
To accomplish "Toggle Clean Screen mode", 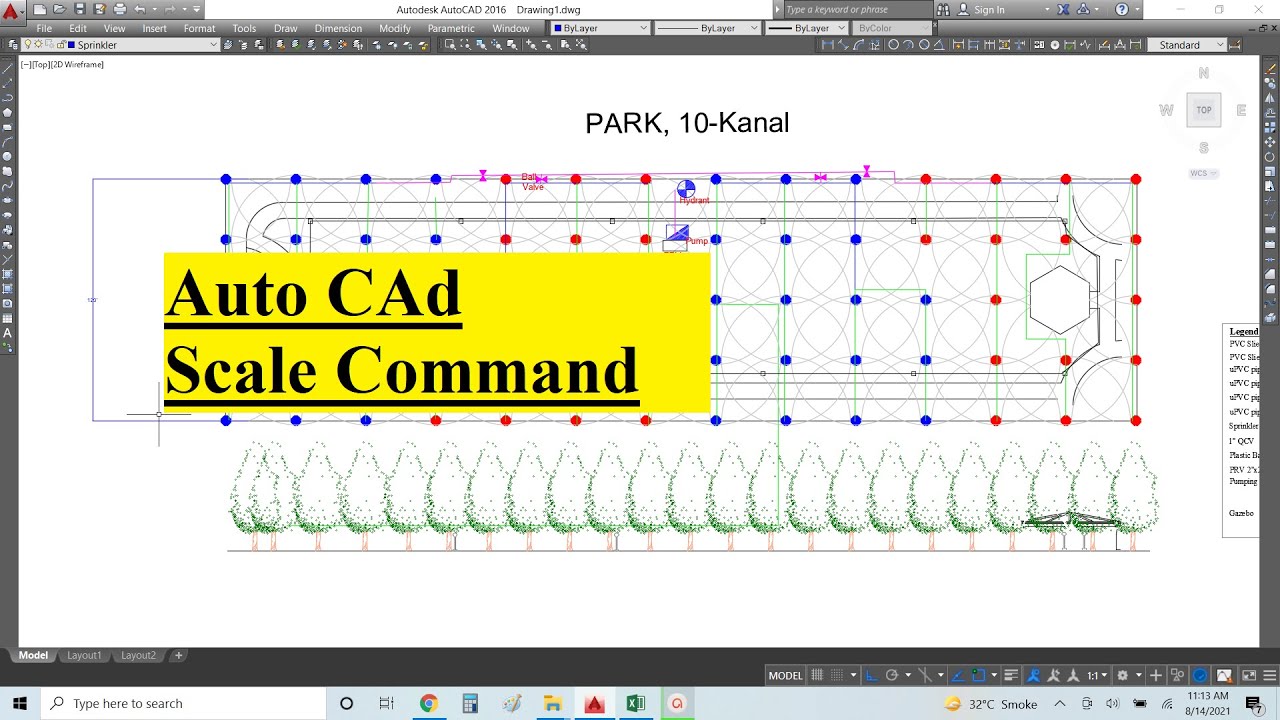I will tap(1248, 675).
